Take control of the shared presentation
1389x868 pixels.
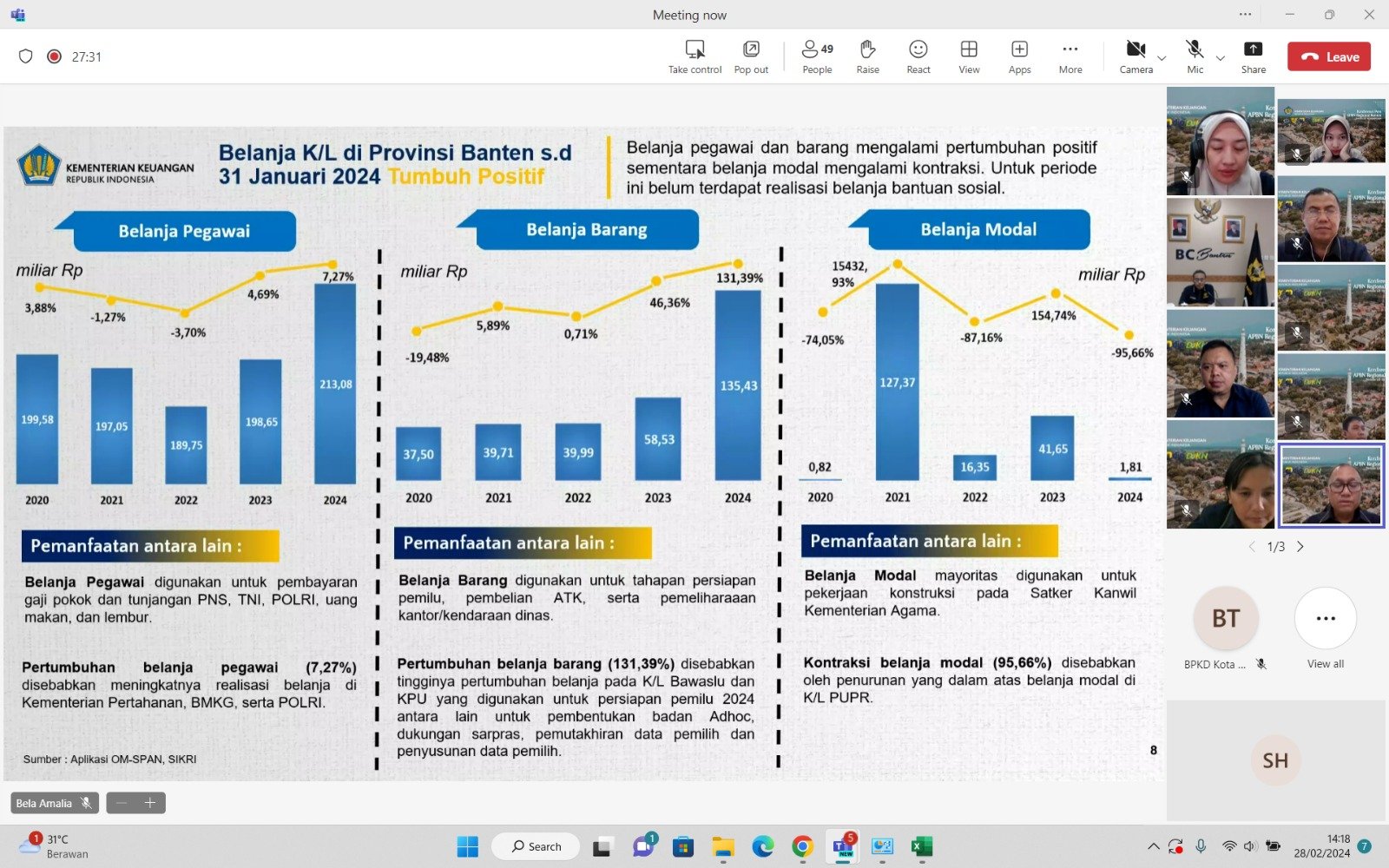694,56
